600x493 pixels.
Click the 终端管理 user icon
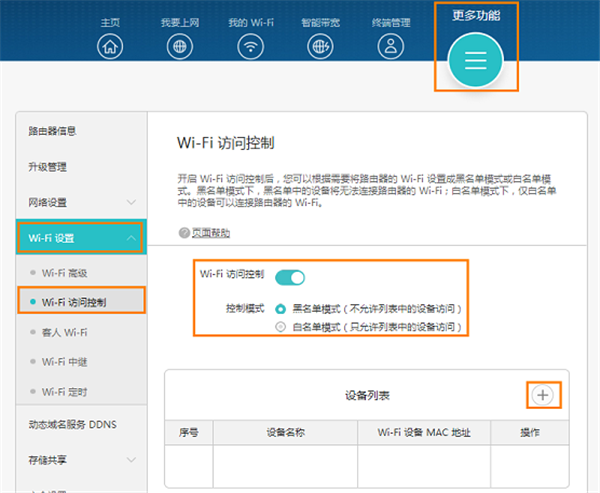tap(388, 46)
